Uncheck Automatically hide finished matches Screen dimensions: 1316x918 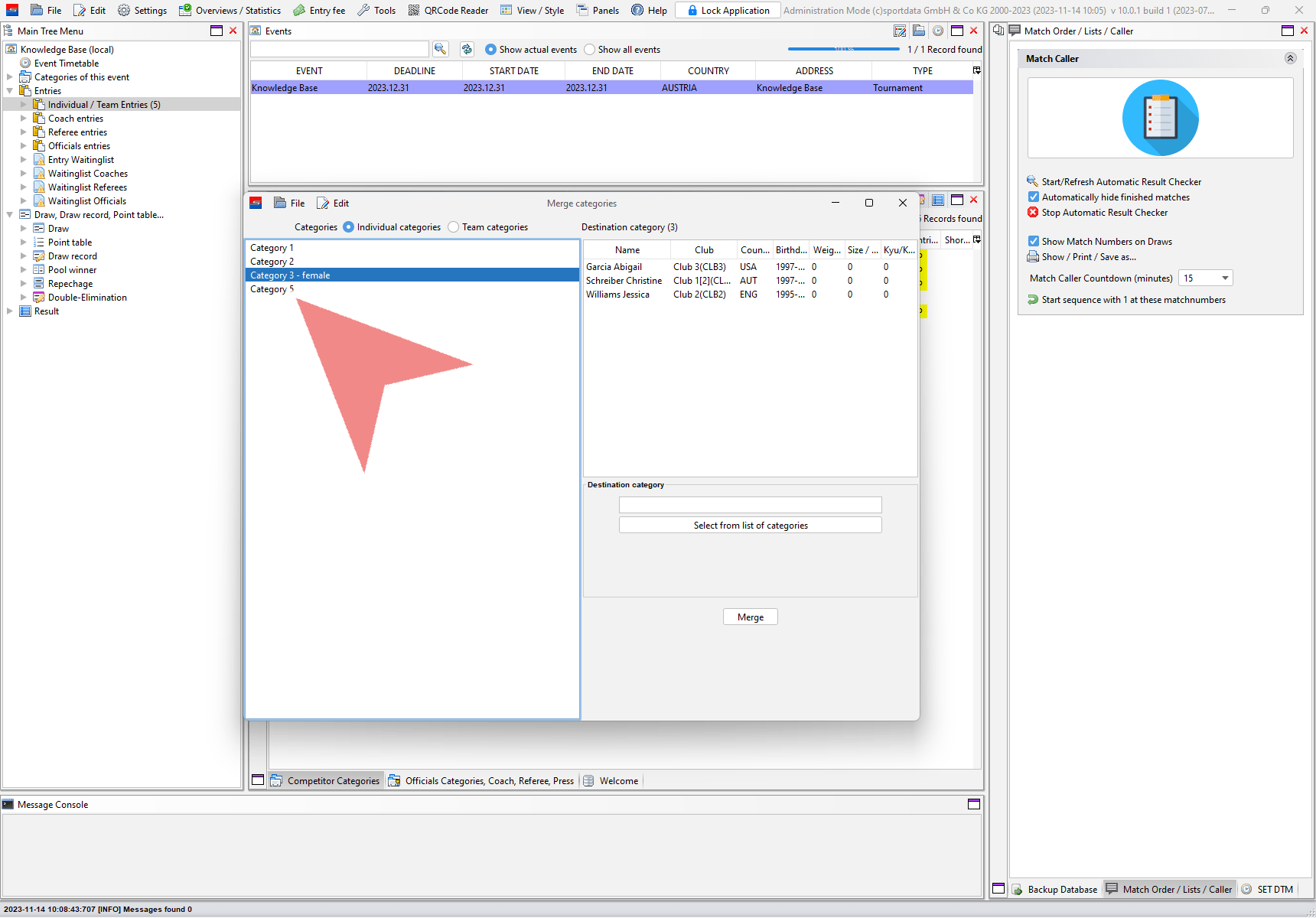point(1034,197)
